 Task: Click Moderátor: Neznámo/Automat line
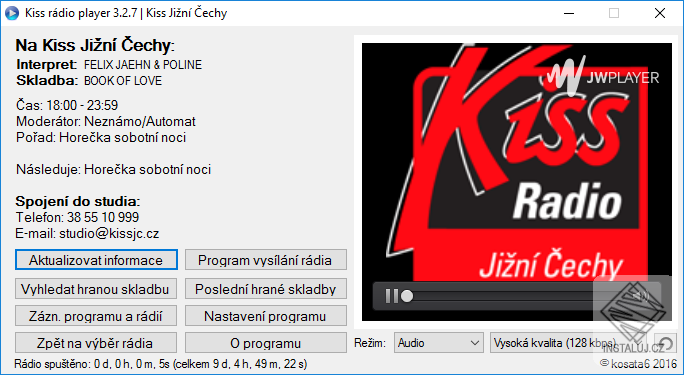click(106, 121)
